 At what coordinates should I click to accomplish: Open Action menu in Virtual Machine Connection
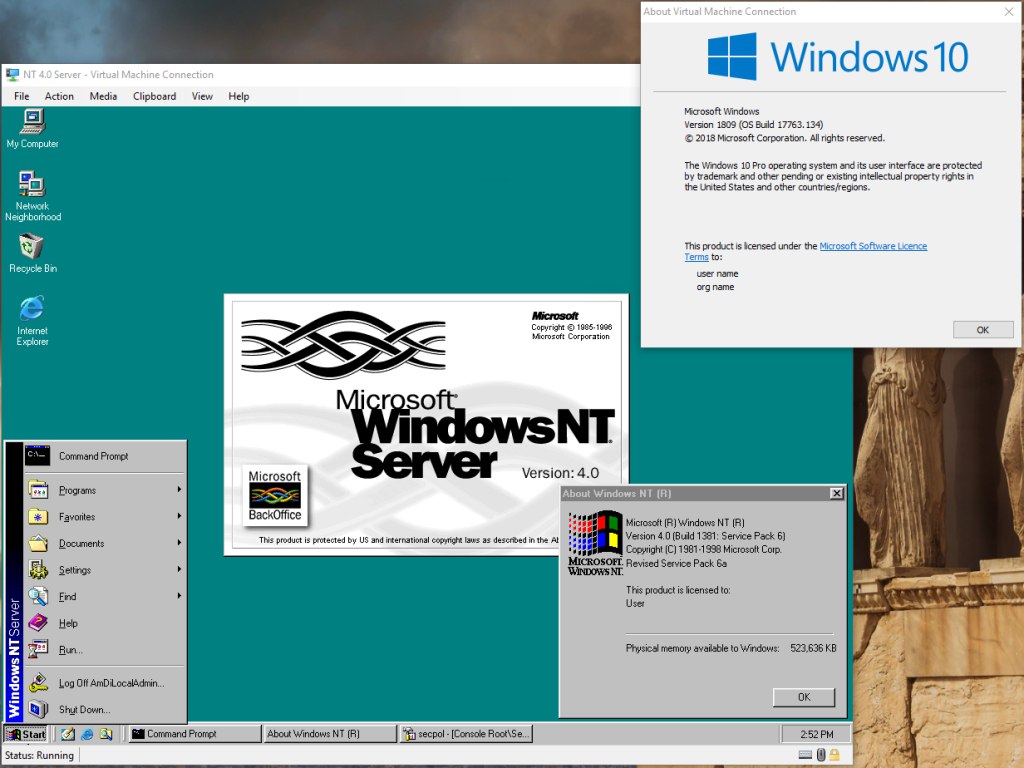[59, 96]
